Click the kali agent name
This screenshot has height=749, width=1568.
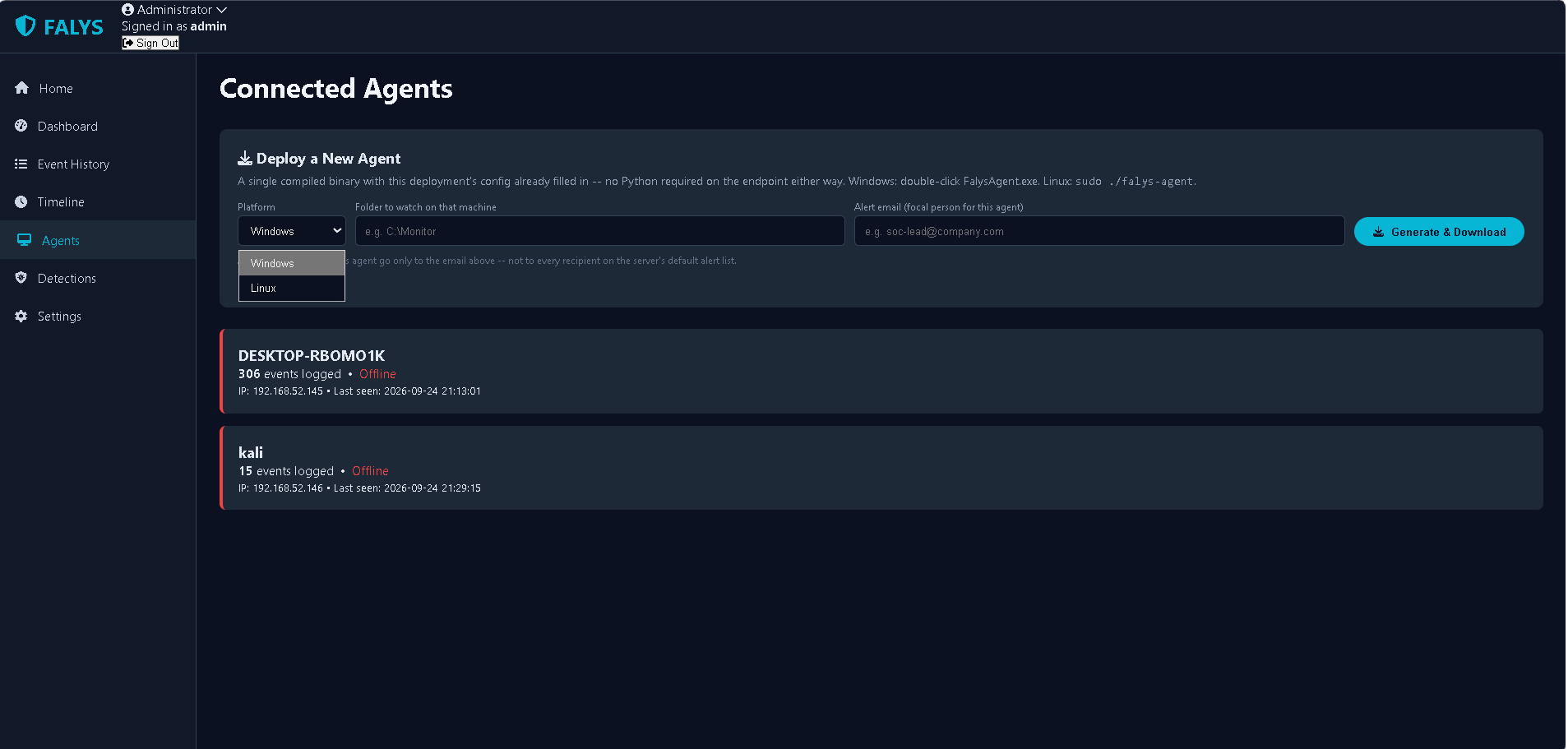click(251, 452)
